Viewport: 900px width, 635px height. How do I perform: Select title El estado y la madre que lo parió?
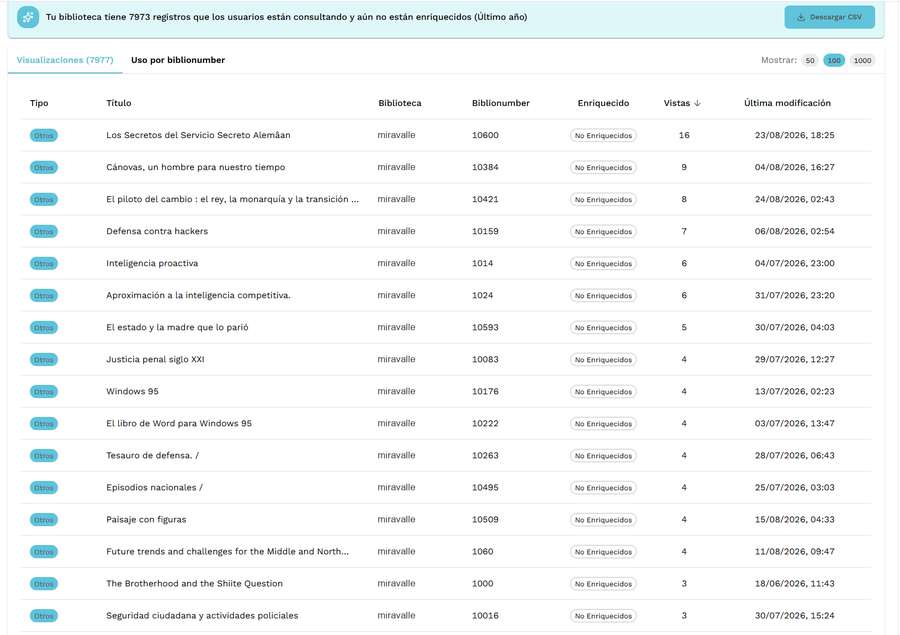point(177,327)
